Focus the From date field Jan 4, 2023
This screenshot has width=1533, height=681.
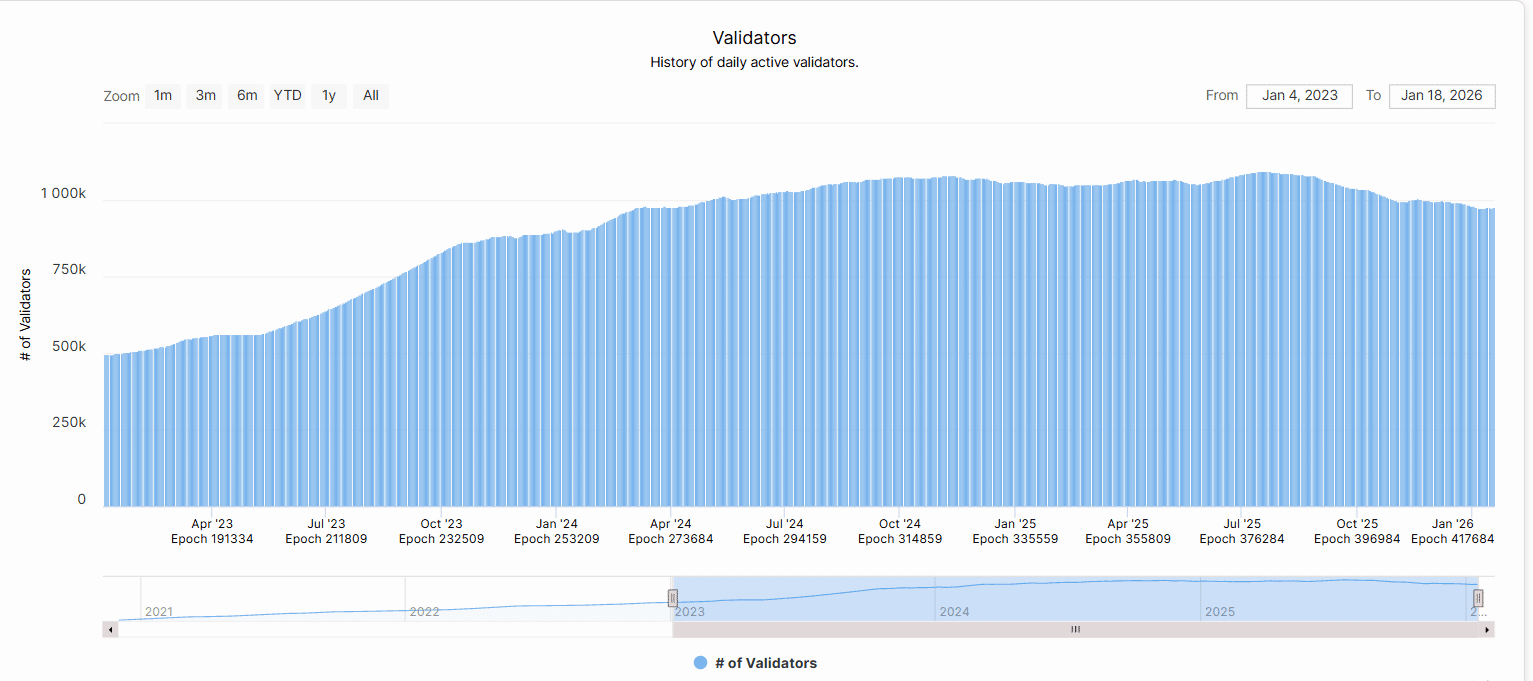[x=1299, y=96]
